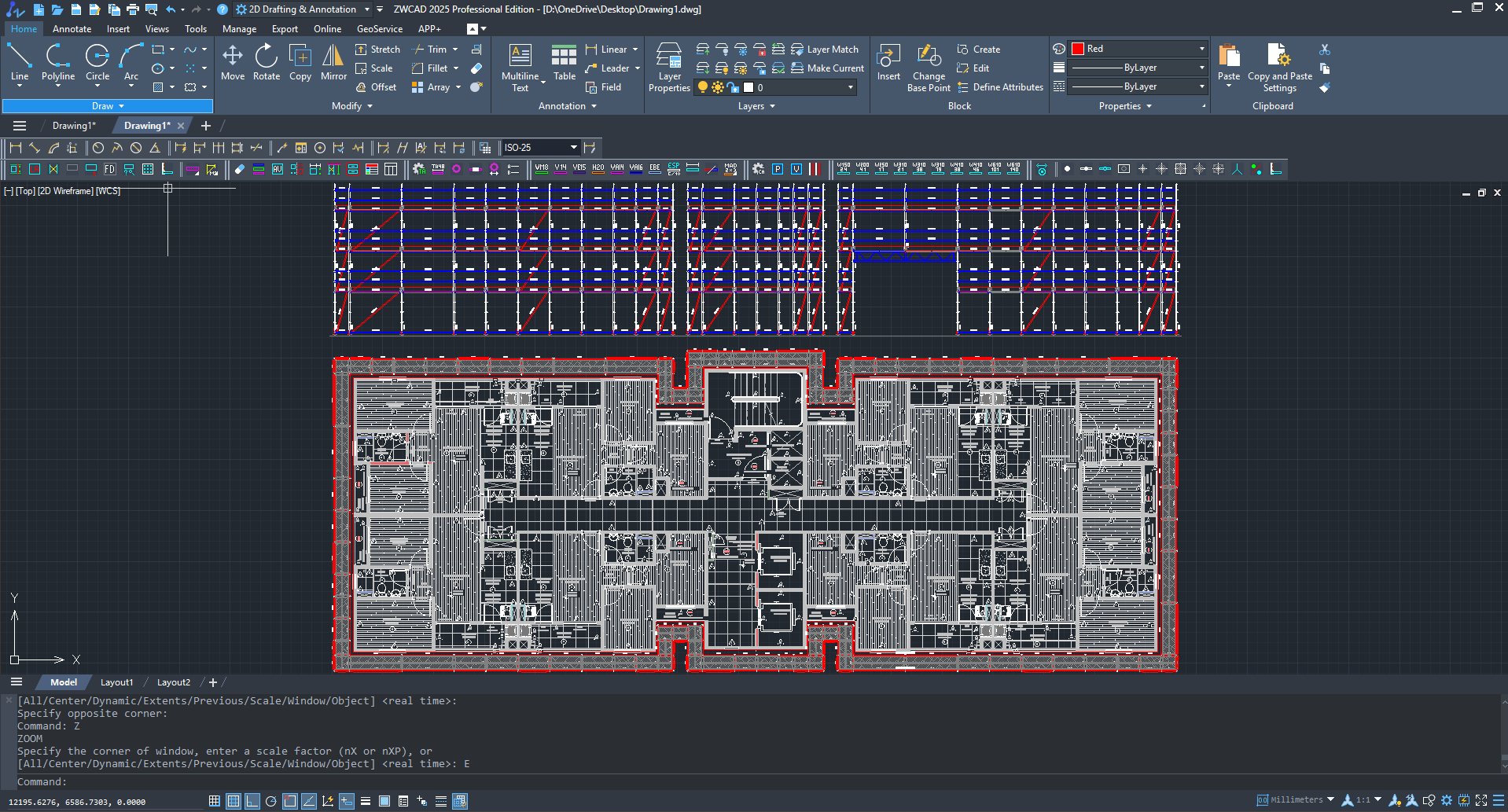
Task: Click the Copy modify tool
Action: pos(300,63)
